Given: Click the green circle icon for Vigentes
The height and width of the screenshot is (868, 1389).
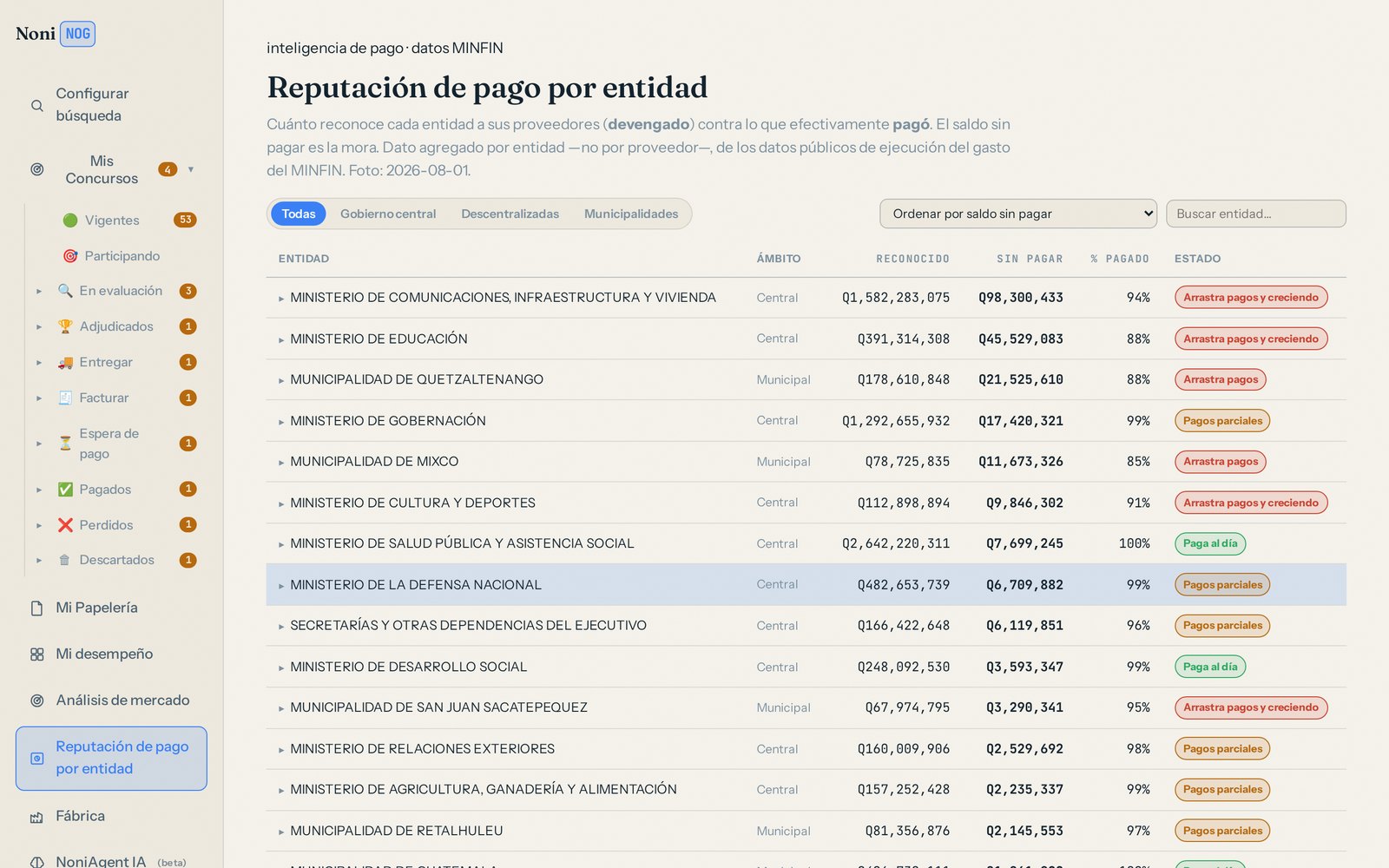Looking at the screenshot, I should pyautogui.click(x=70, y=220).
